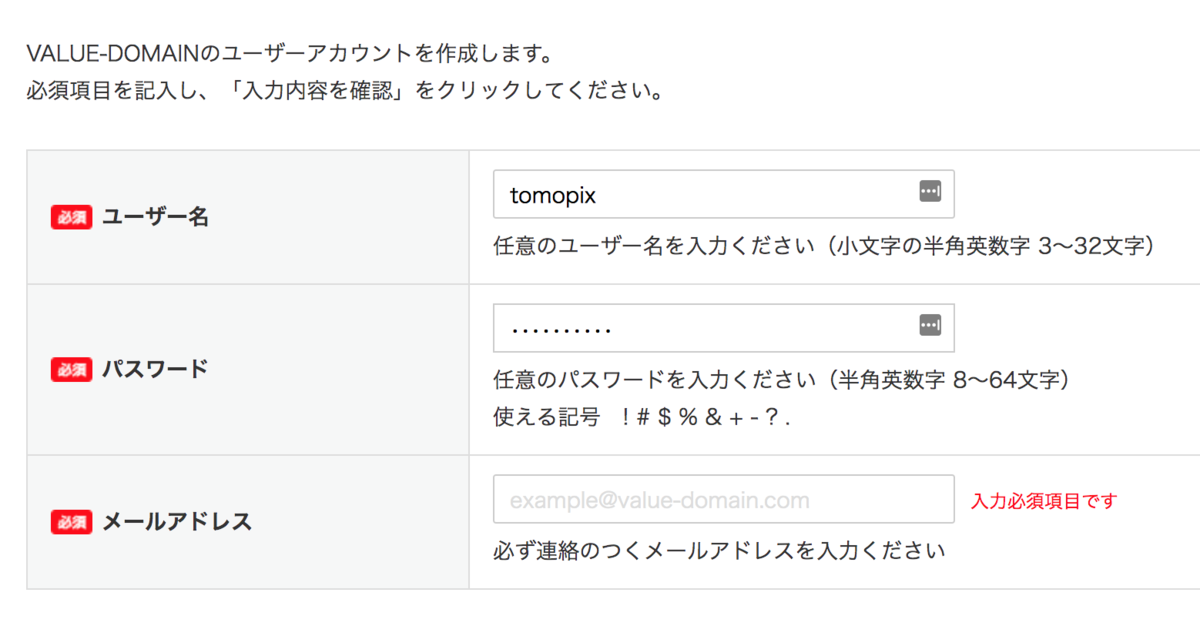Image resolution: width=1200 pixels, height=636 pixels.
Task: Click the red 入力必須項目です error message
Action: pos(1043,501)
